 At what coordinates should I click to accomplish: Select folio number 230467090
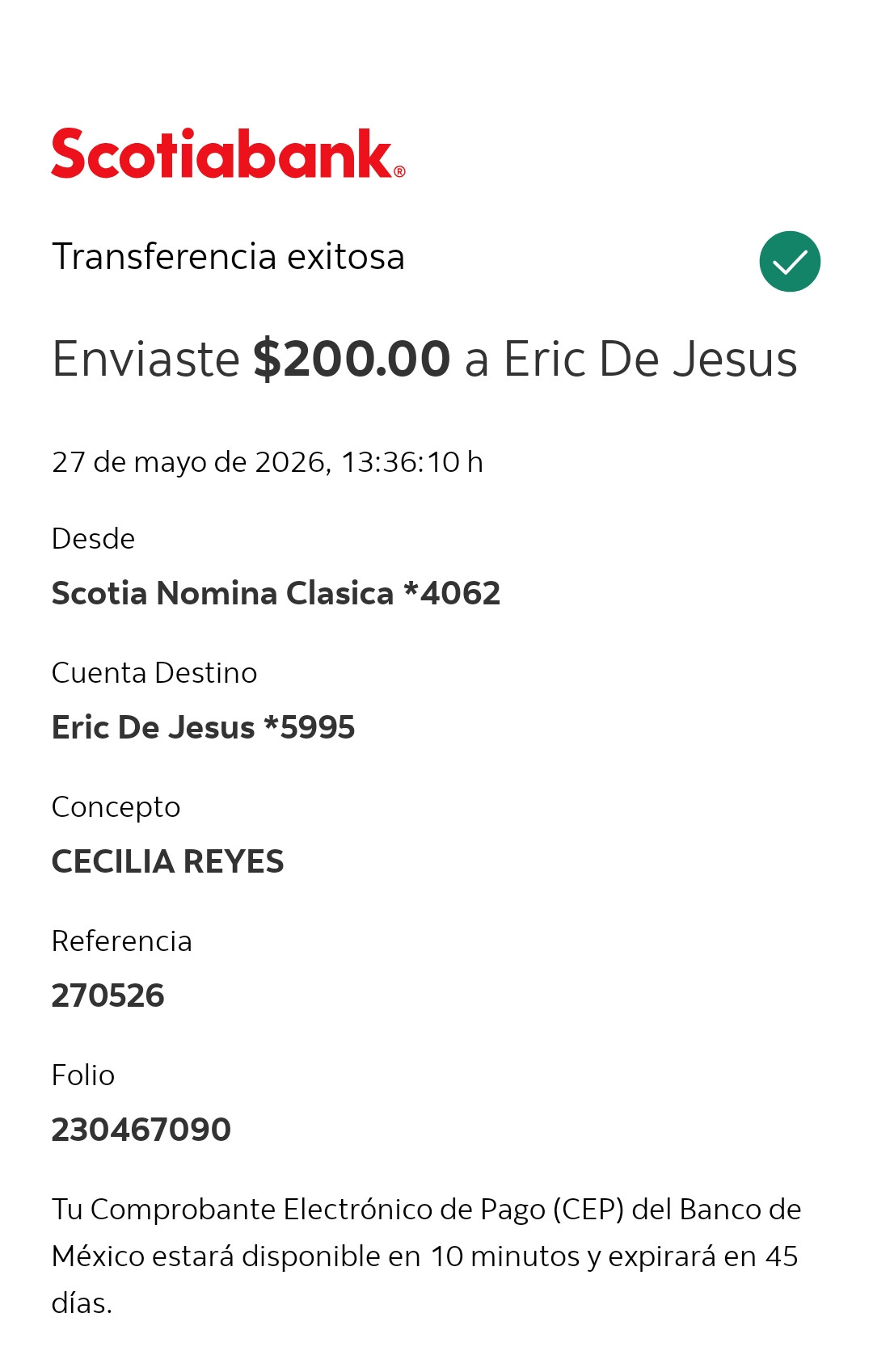coord(141,1130)
